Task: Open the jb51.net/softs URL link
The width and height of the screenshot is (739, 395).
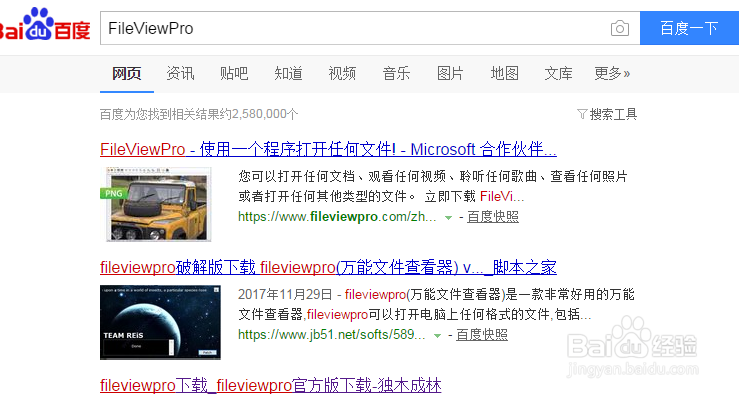Action: pyautogui.click(x=331, y=335)
